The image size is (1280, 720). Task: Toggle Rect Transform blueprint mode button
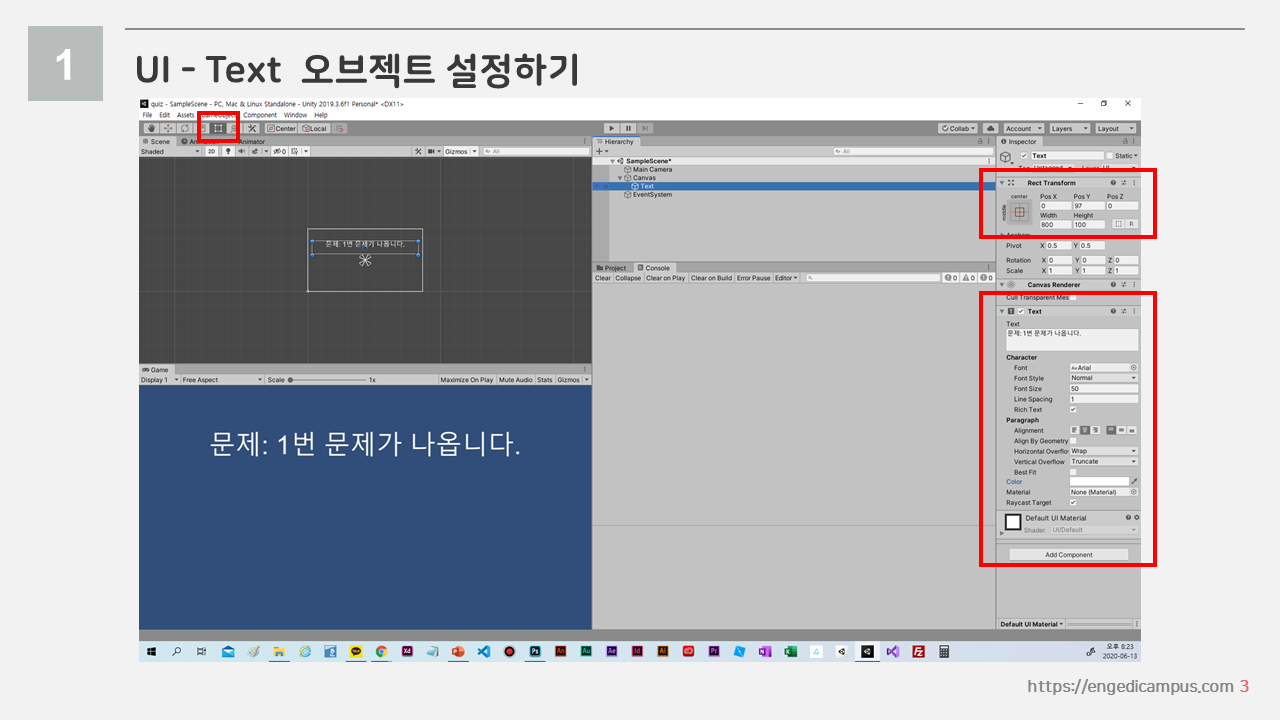[x=1118, y=224]
